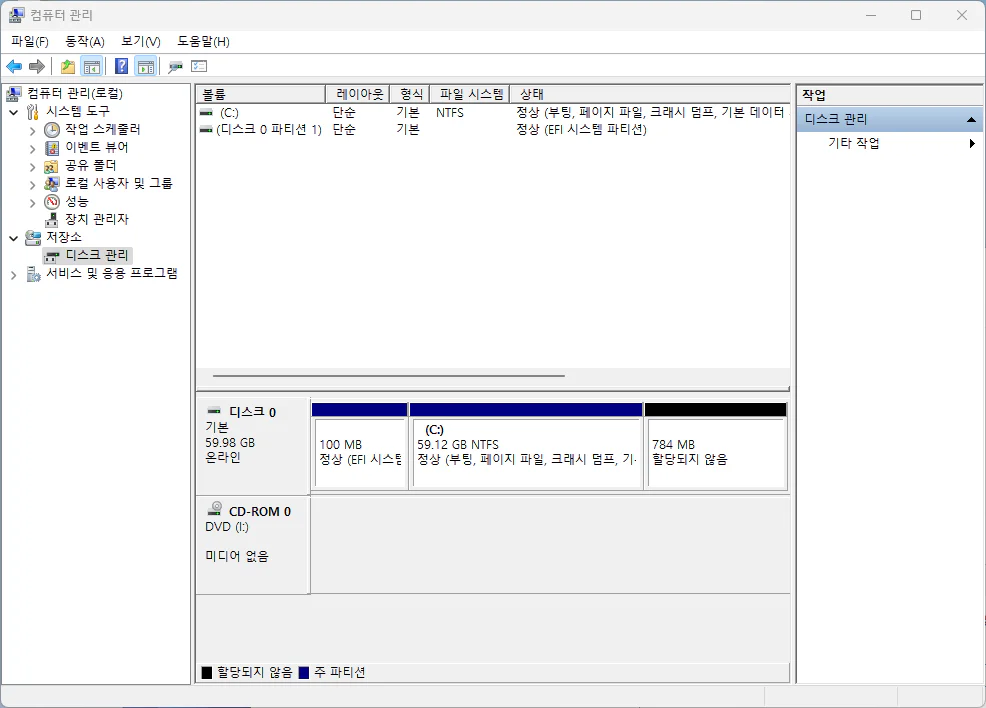Open the 기타 작업 submenu arrow
Viewport: 986px width, 708px height.
(972, 143)
